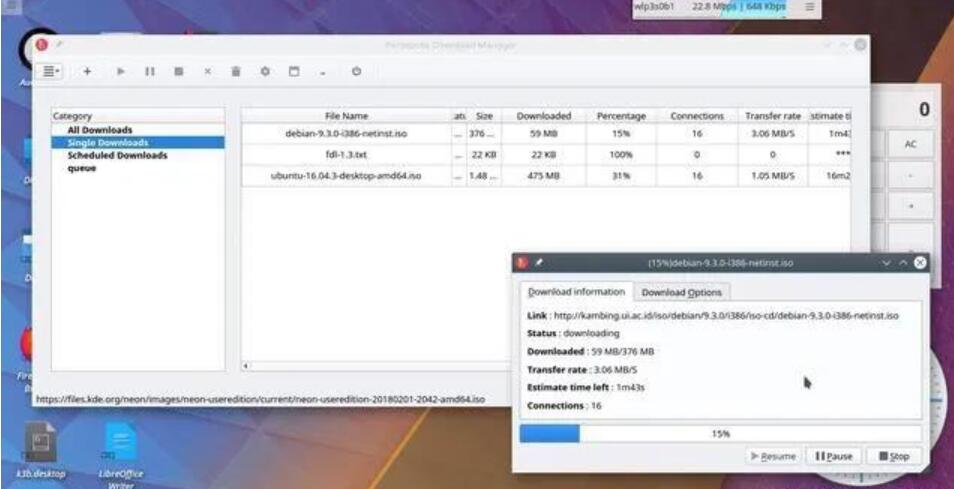
Task: Click minimize-to-tray dash toolbar icon
Action: point(322,73)
